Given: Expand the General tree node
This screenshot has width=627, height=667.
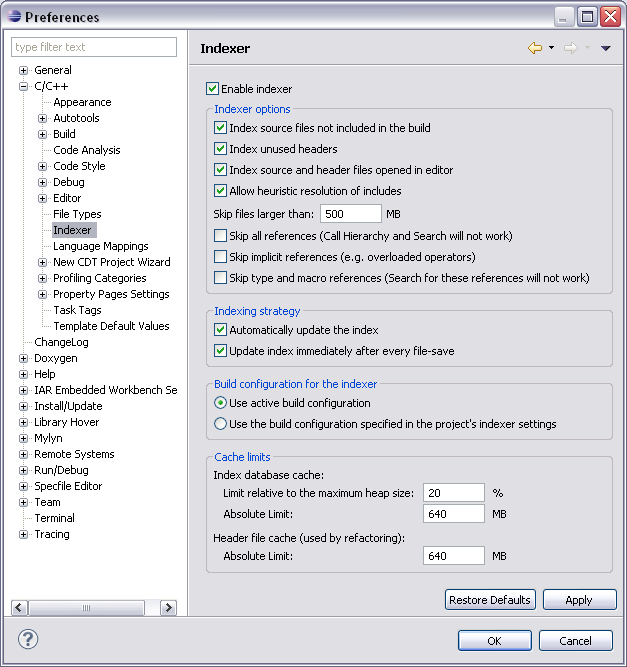Looking at the screenshot, I should 23,70.
